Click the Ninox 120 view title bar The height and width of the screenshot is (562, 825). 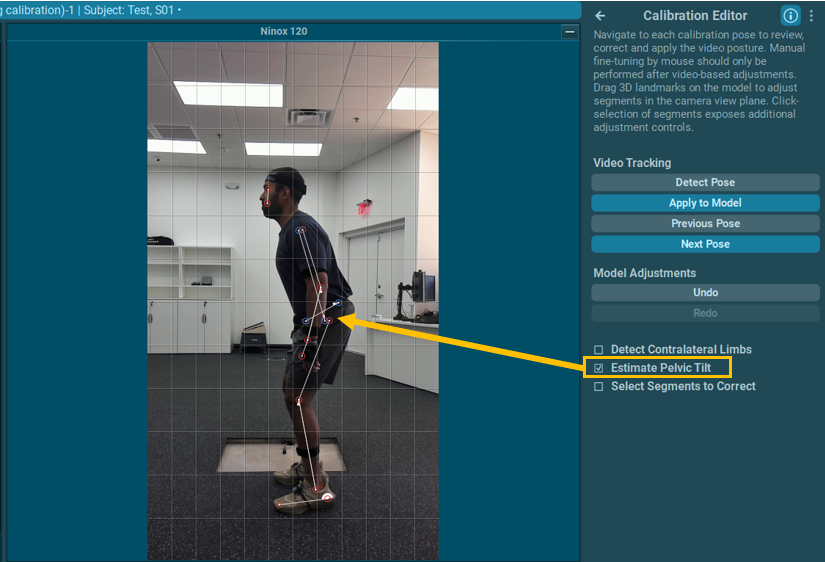pos(285,32)
